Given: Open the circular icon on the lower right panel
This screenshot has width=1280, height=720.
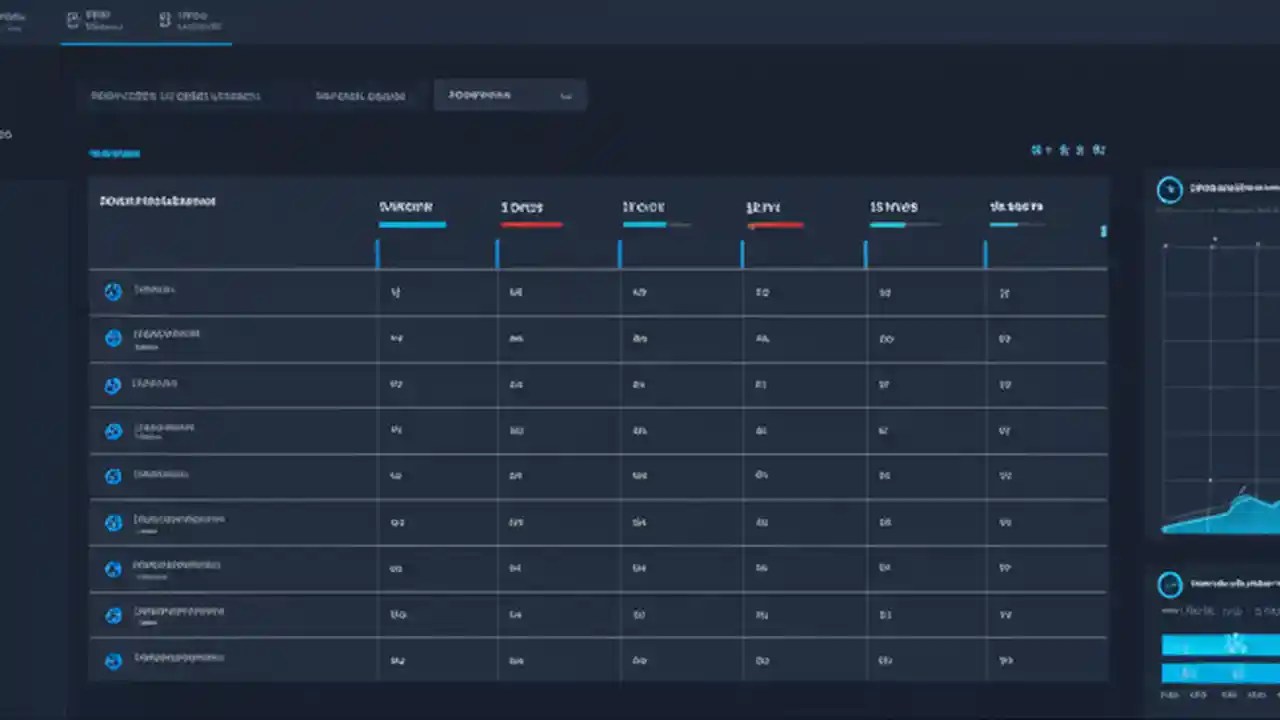Looking at the screenshot, I should click(x=1170, y=584).
